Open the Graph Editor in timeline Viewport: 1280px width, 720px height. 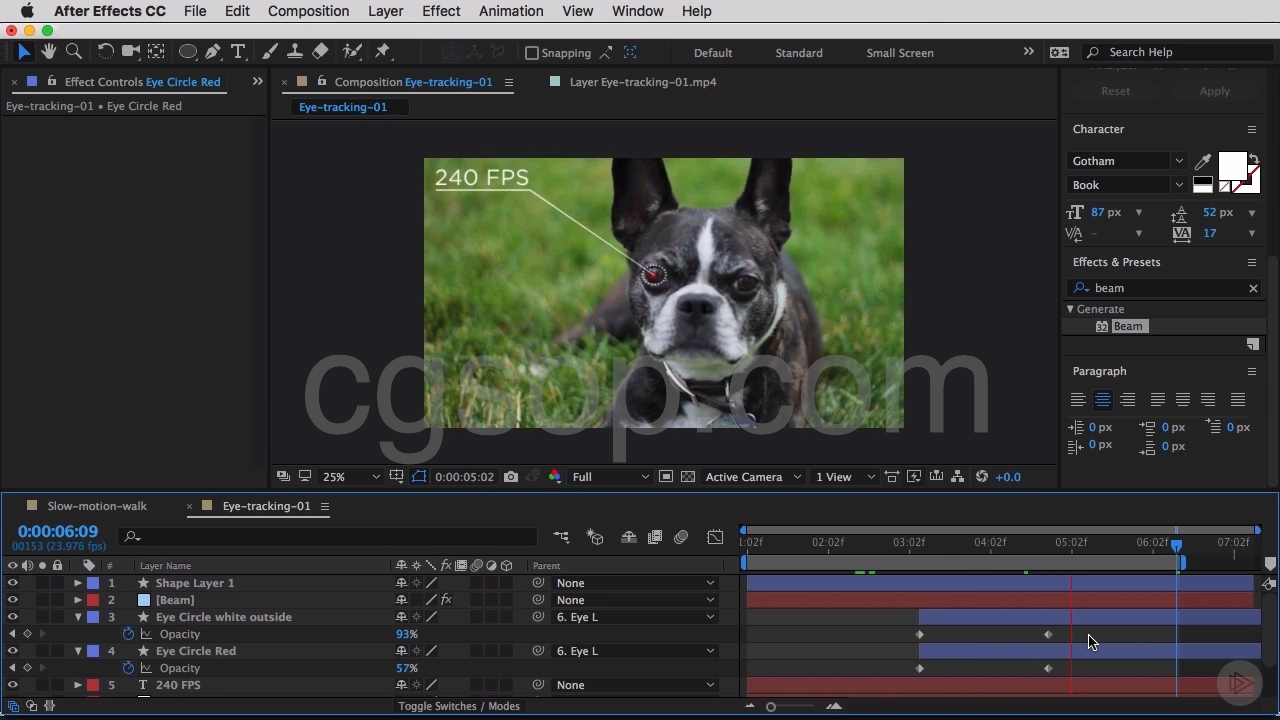pos(715,538)
